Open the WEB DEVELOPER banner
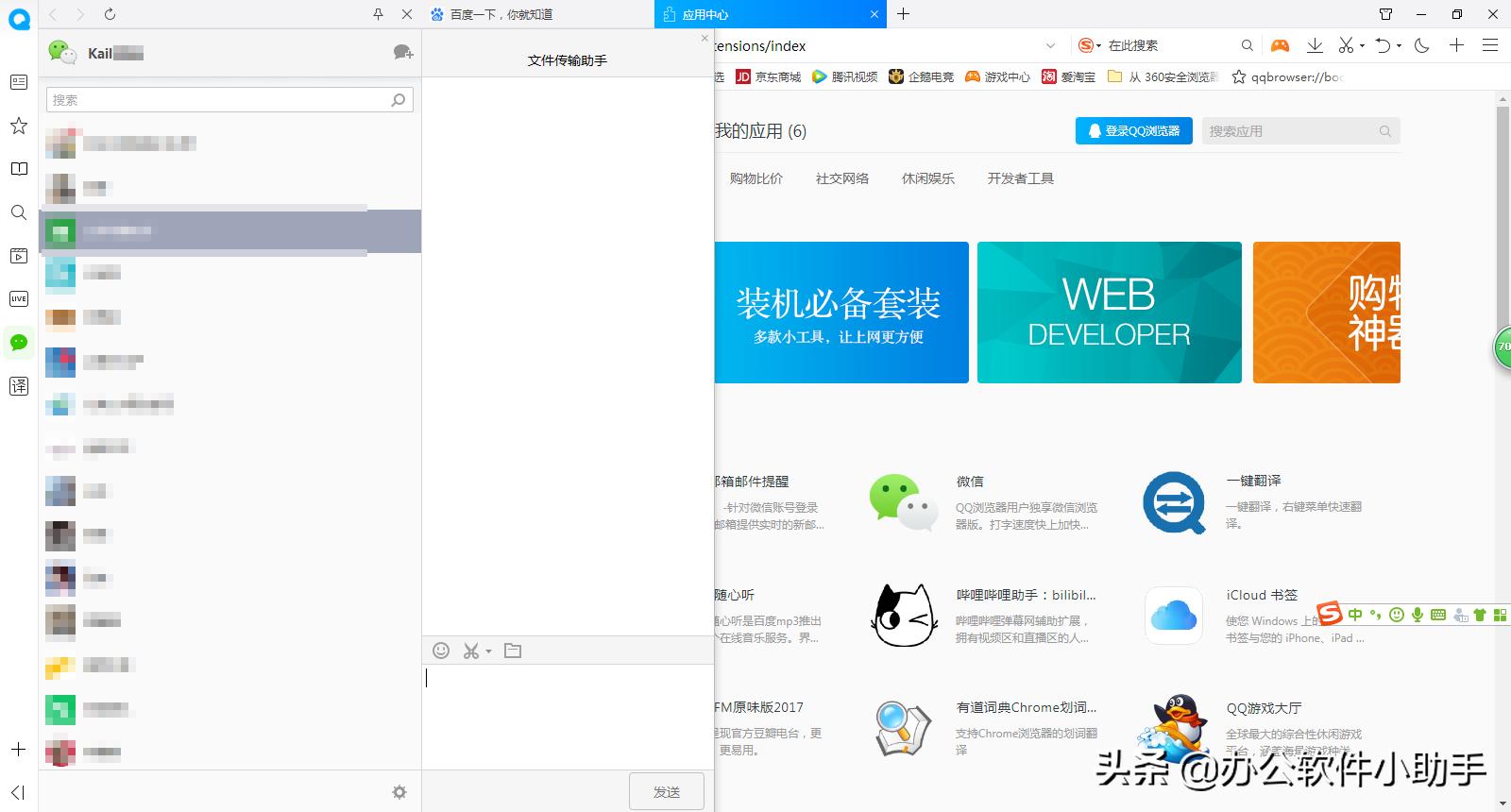Image resolution: width=1511 pixels, height=812 pixels. [x=1110, y=313]
